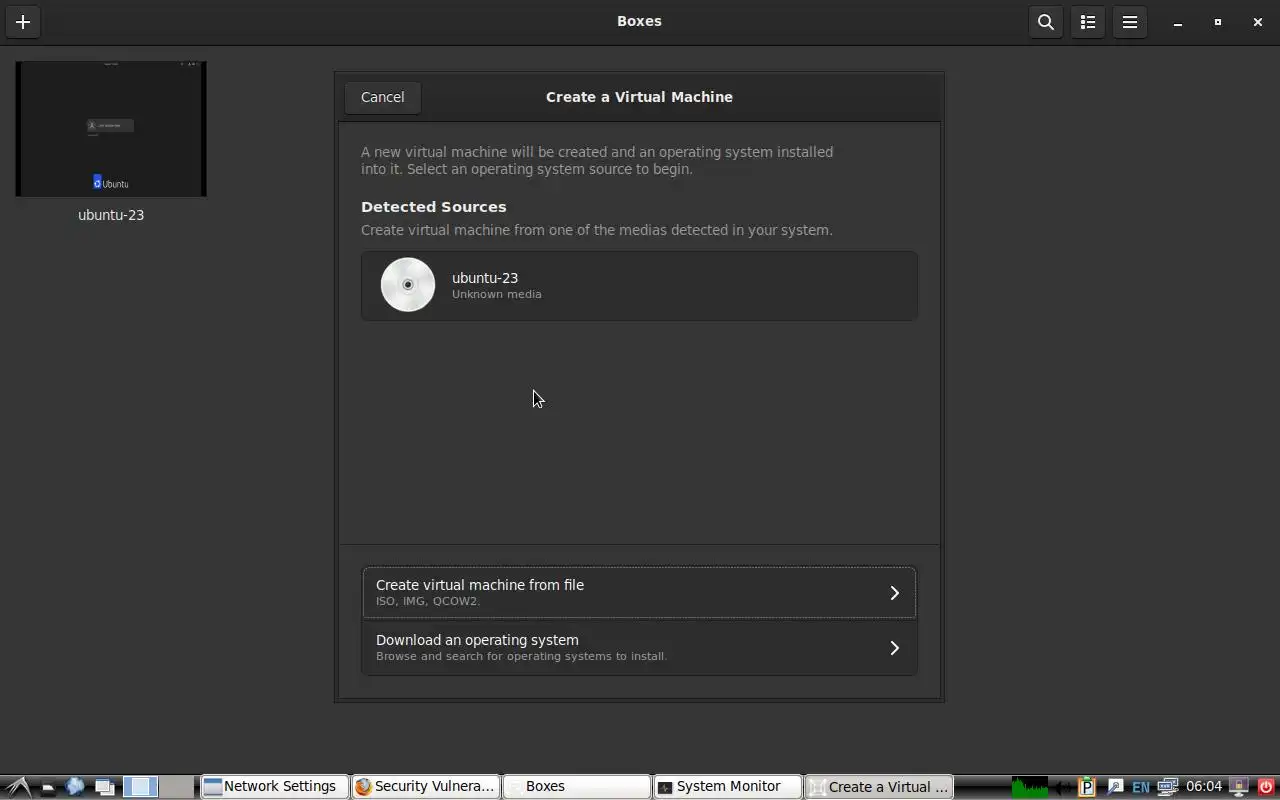Image resolution: width=1280 pixels, height=800 pixels.
Task: Open the volume speaker icon in tray
Action: tap(1063, 787)
